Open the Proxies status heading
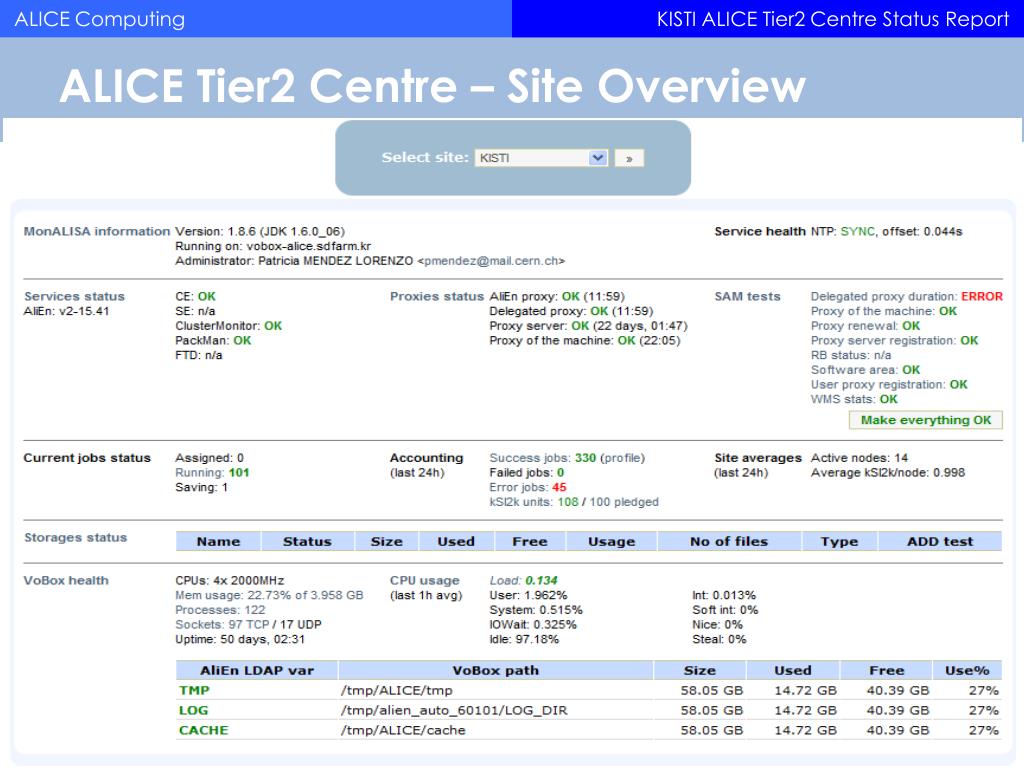 coord(437,296)
